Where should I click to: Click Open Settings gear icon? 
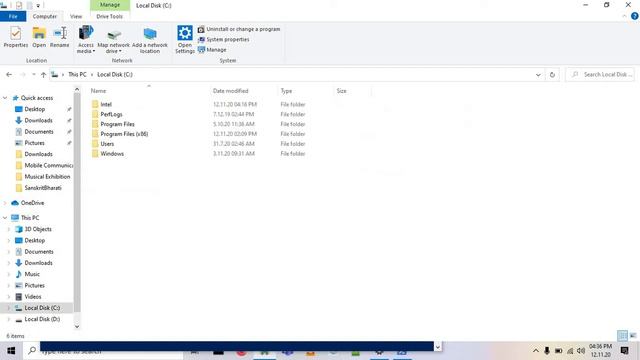click(x=184, y=39)
